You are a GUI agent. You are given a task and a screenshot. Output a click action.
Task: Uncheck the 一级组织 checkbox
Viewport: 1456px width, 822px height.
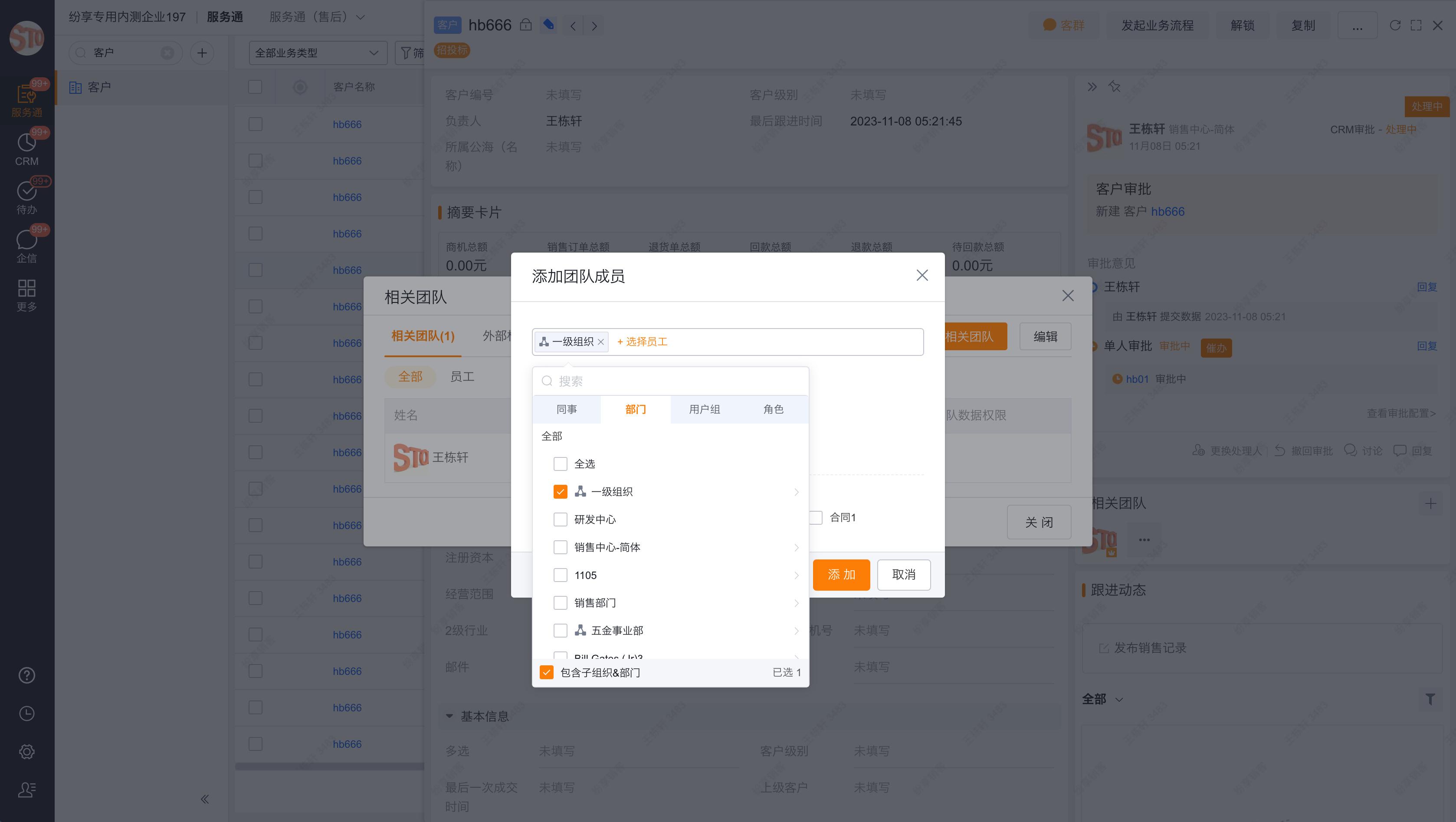(560, 491)
